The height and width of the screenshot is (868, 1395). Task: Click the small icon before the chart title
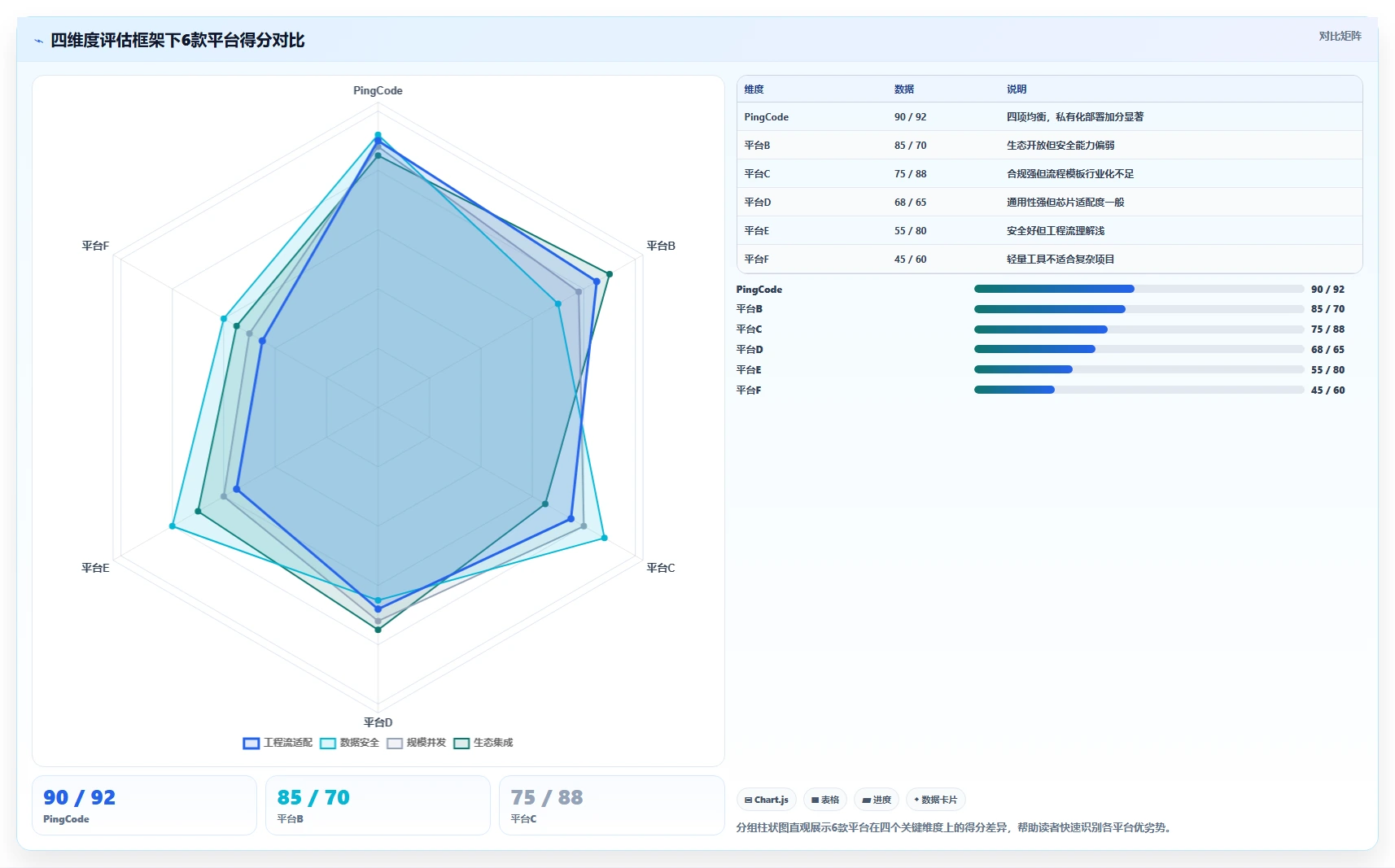click(x=38, y=41)
